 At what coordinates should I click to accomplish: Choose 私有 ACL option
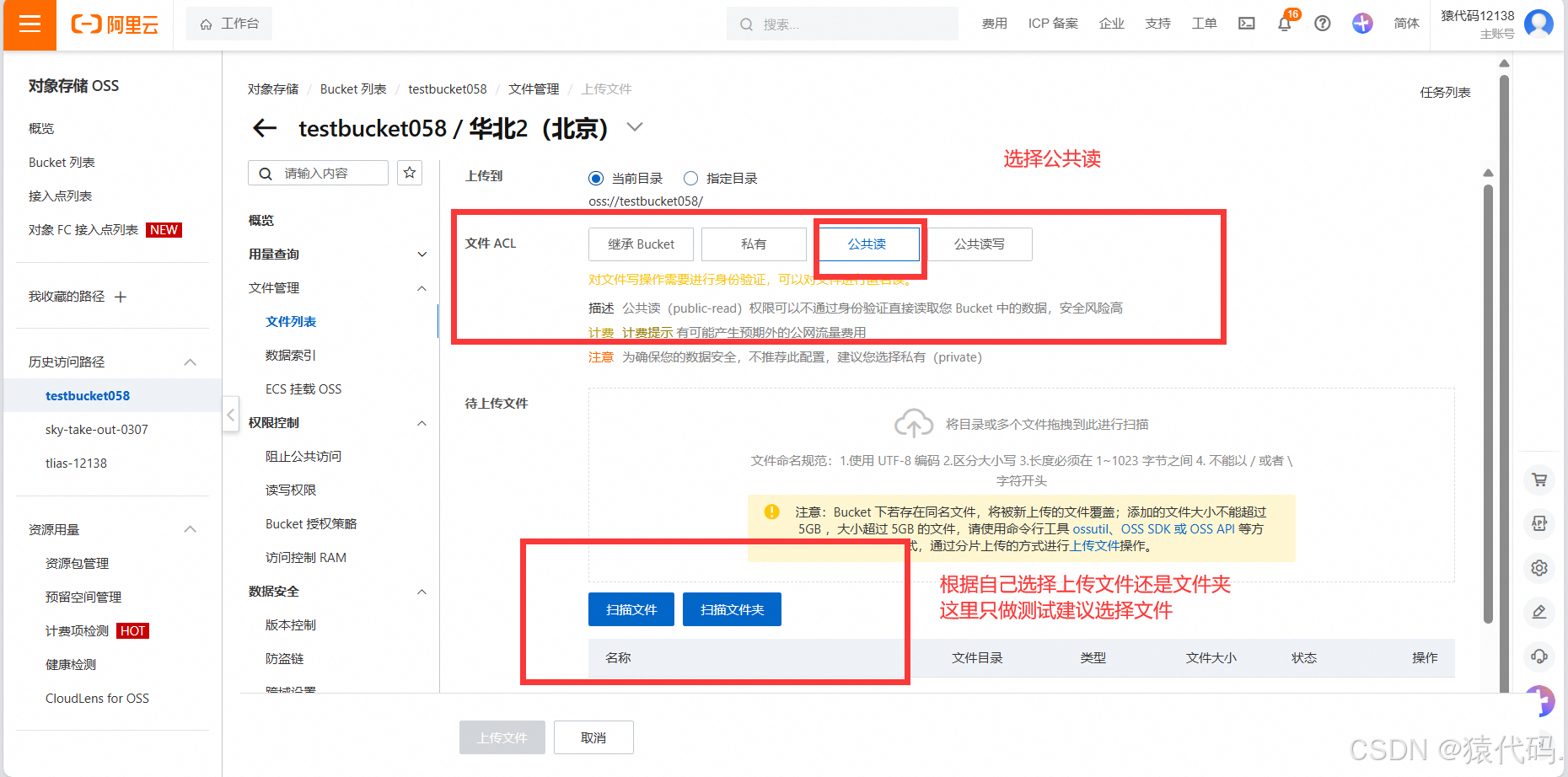pos(754,244)
